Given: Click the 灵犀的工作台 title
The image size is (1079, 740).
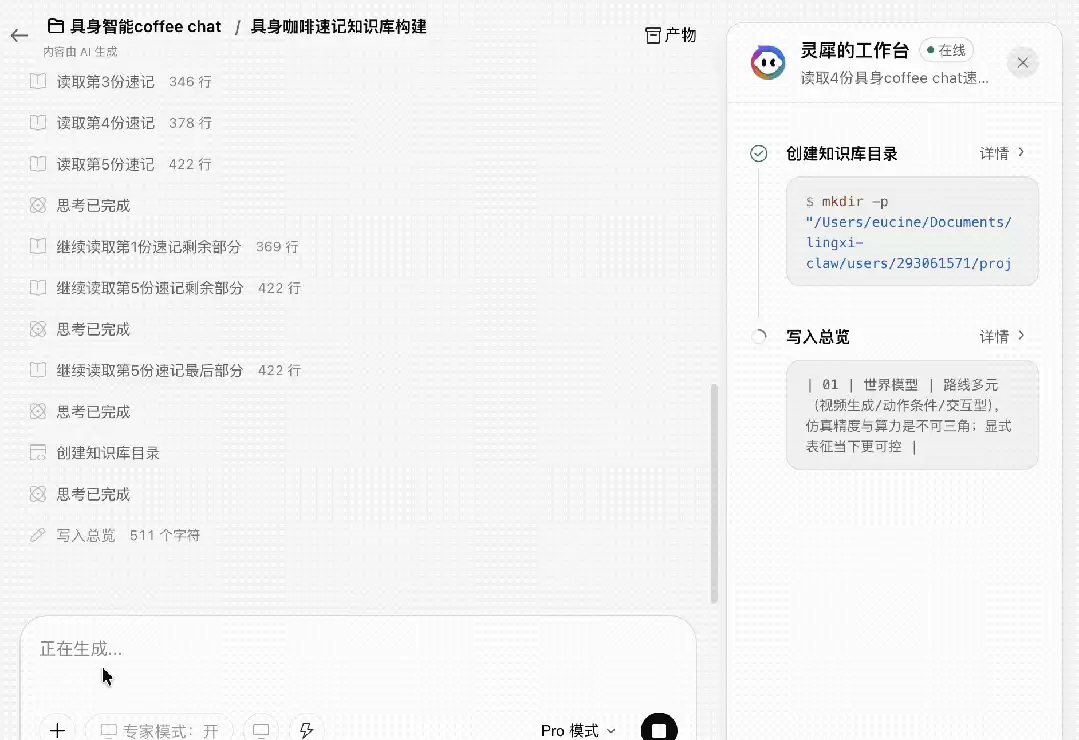Looking at the screenshot, I should point(855,50).
